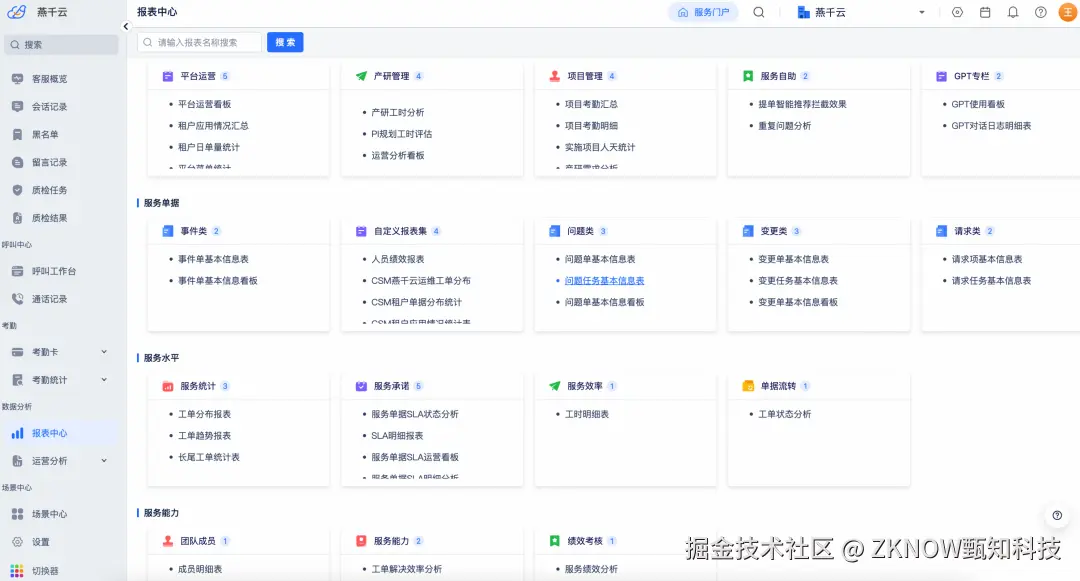Click the 产研管理 paper plane icon
This screenshot has height=581, width=1080.
(361, 76)
